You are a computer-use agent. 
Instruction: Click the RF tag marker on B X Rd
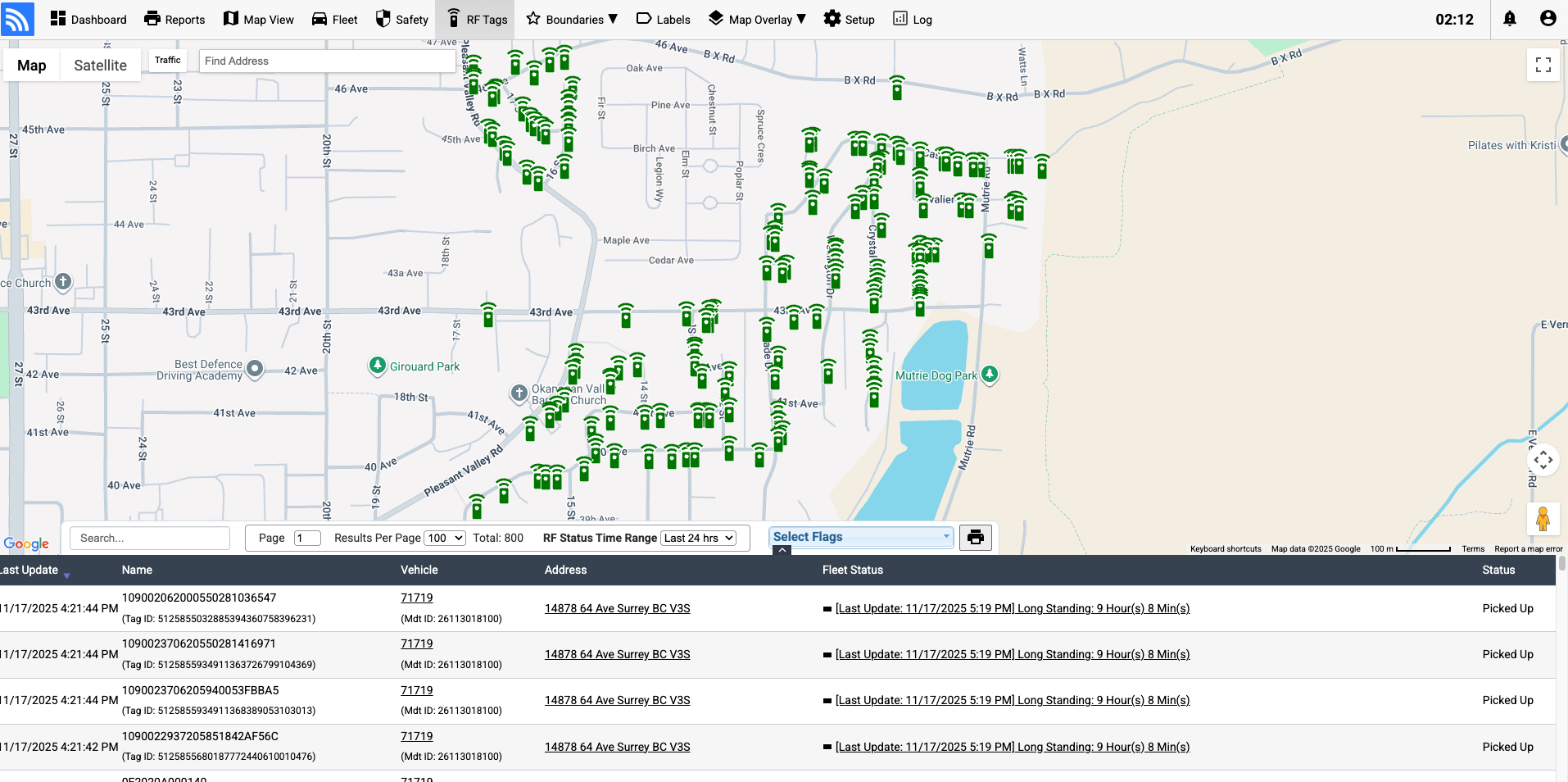897,87
